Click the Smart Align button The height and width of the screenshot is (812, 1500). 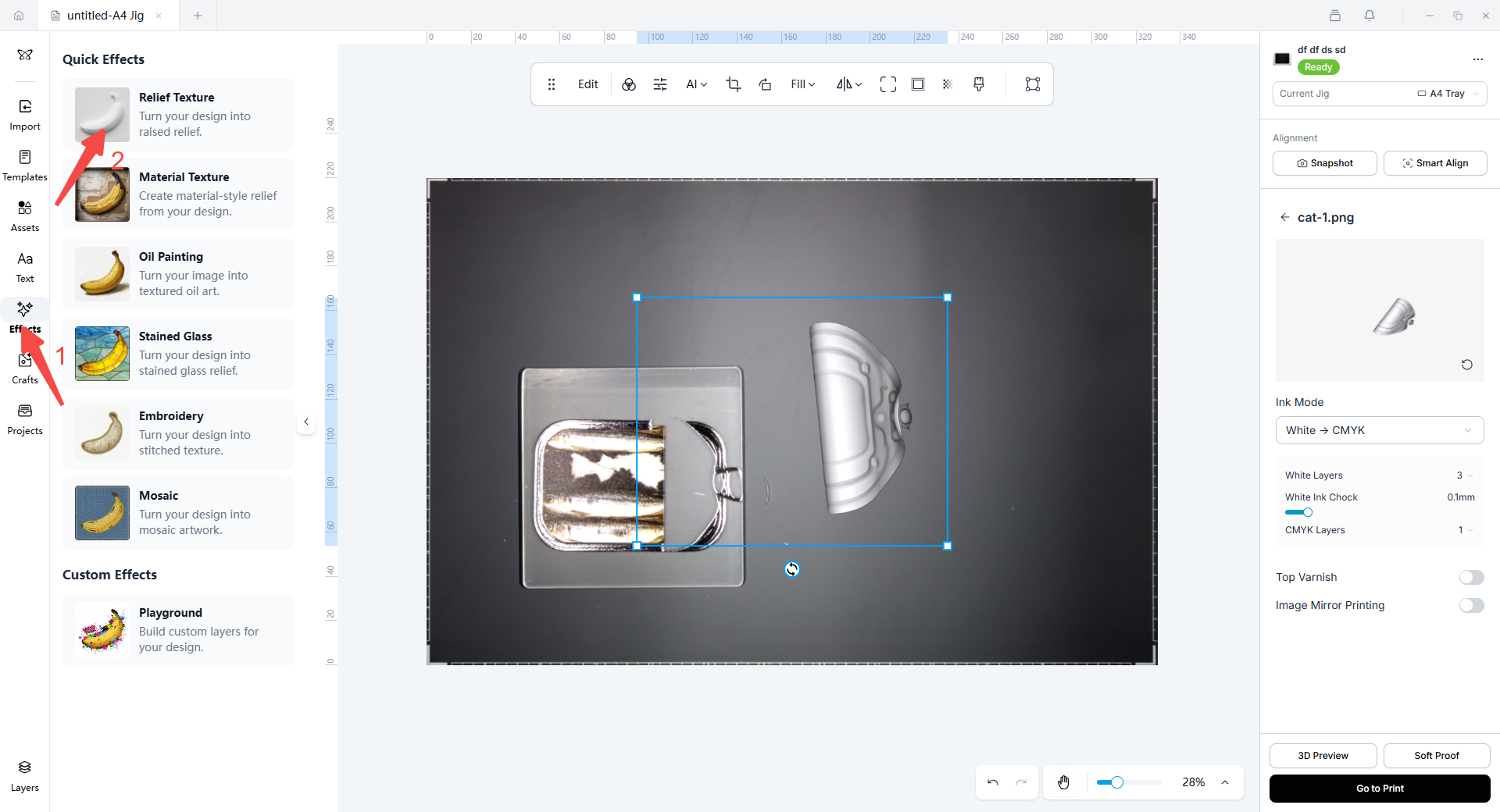point(1435,163)
